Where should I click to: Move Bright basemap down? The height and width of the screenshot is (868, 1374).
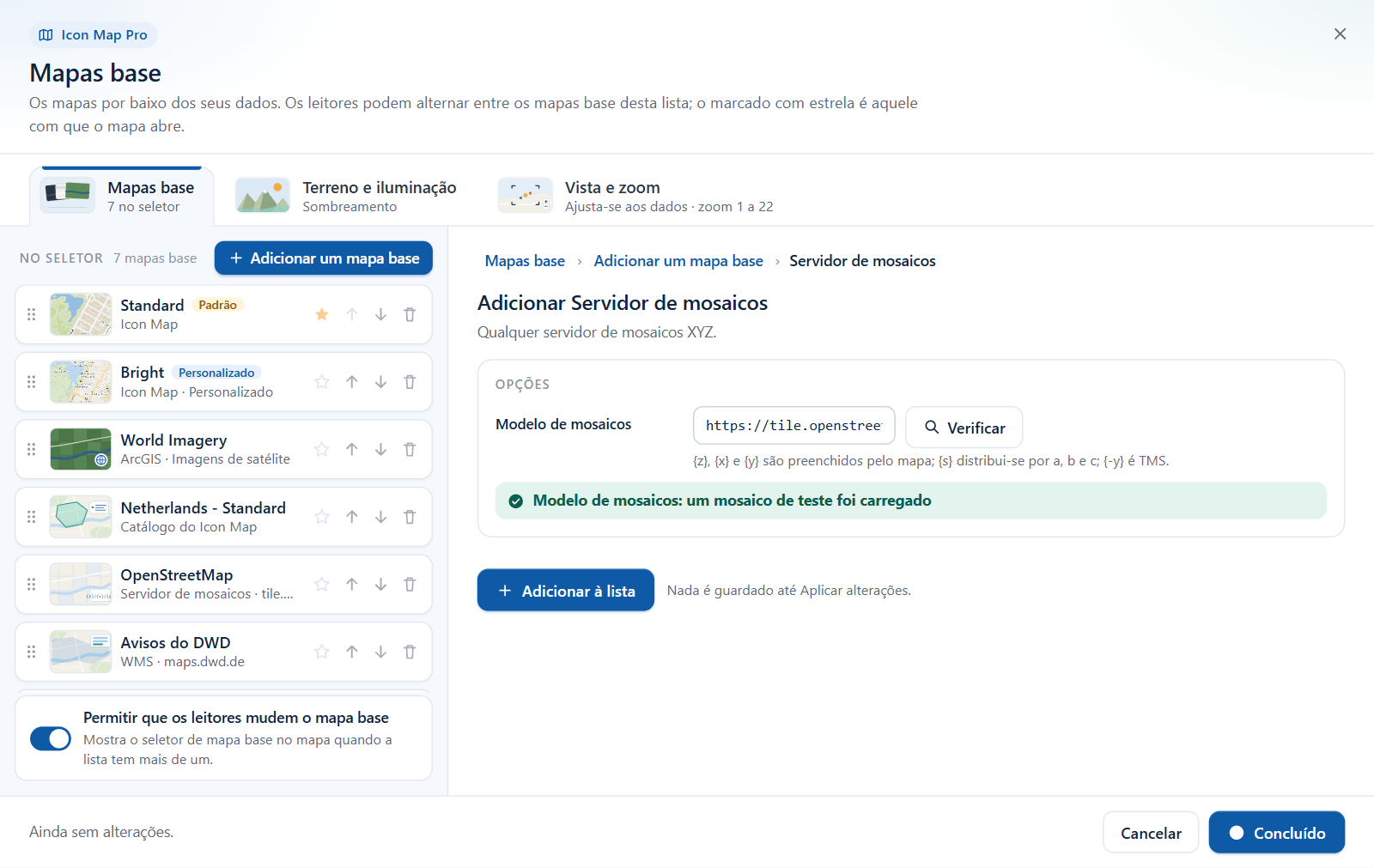(x=380, y=382)
